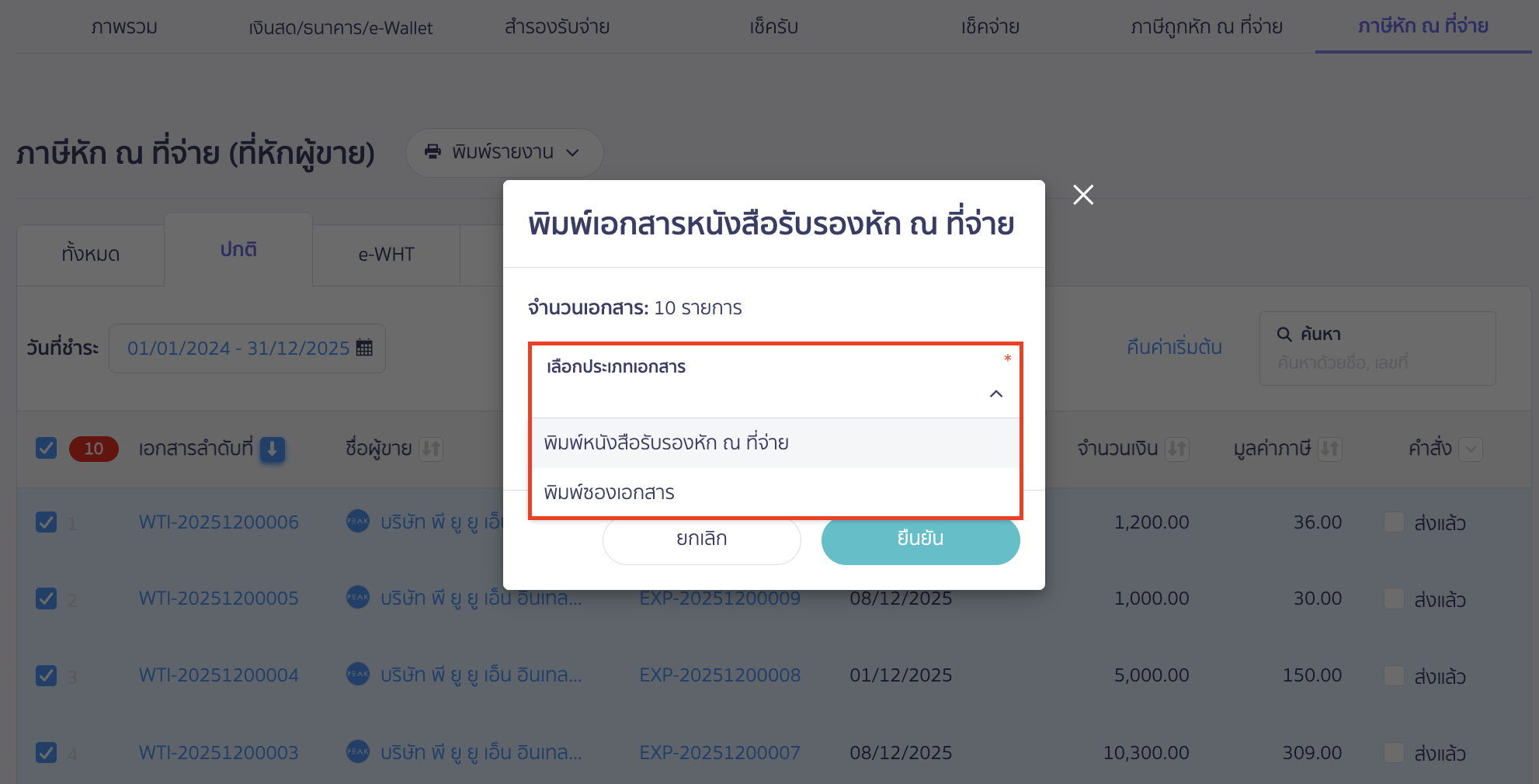Viewport: 1539px width, 784px height.
Task: Click the blue sort icon on เอกสารลำดับที่ column
Action: (x=272, y=449)
